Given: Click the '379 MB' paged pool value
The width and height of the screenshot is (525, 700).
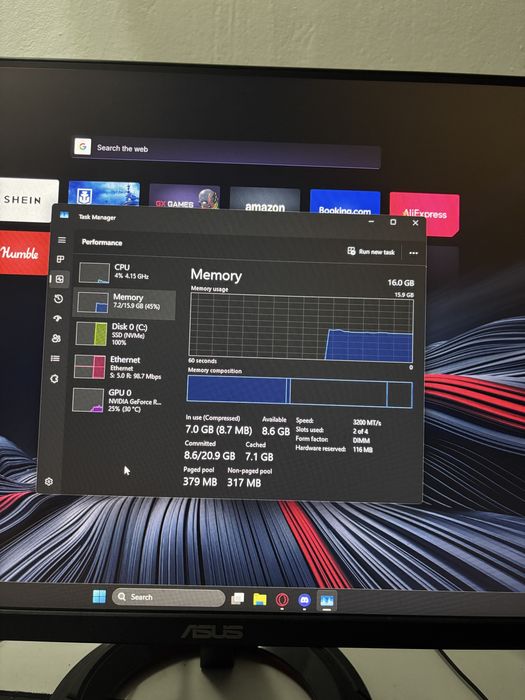Looking at the screenshot, I should (200, 482).
